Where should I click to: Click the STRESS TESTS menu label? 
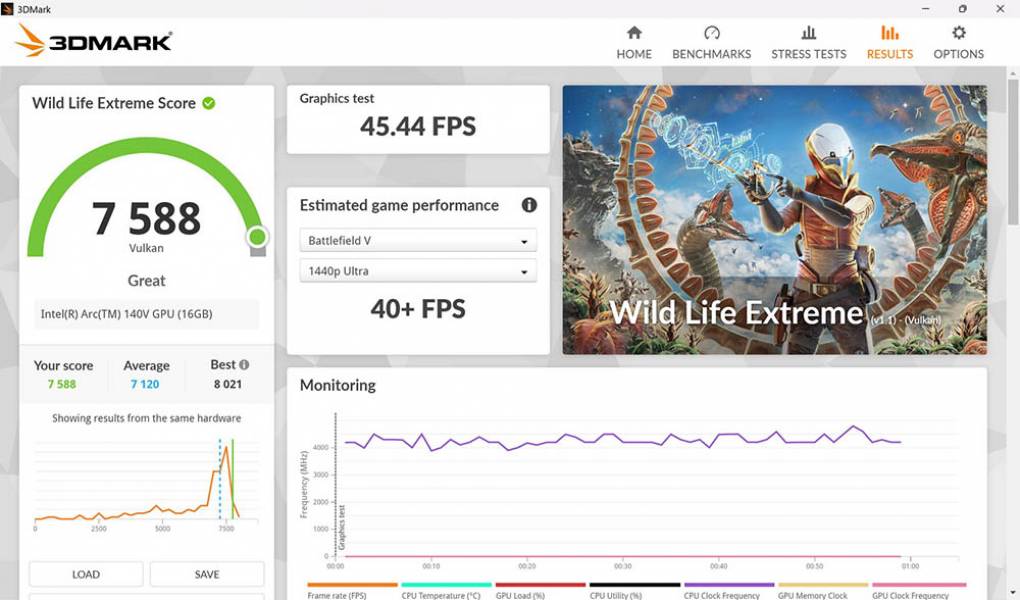point(808,54)
